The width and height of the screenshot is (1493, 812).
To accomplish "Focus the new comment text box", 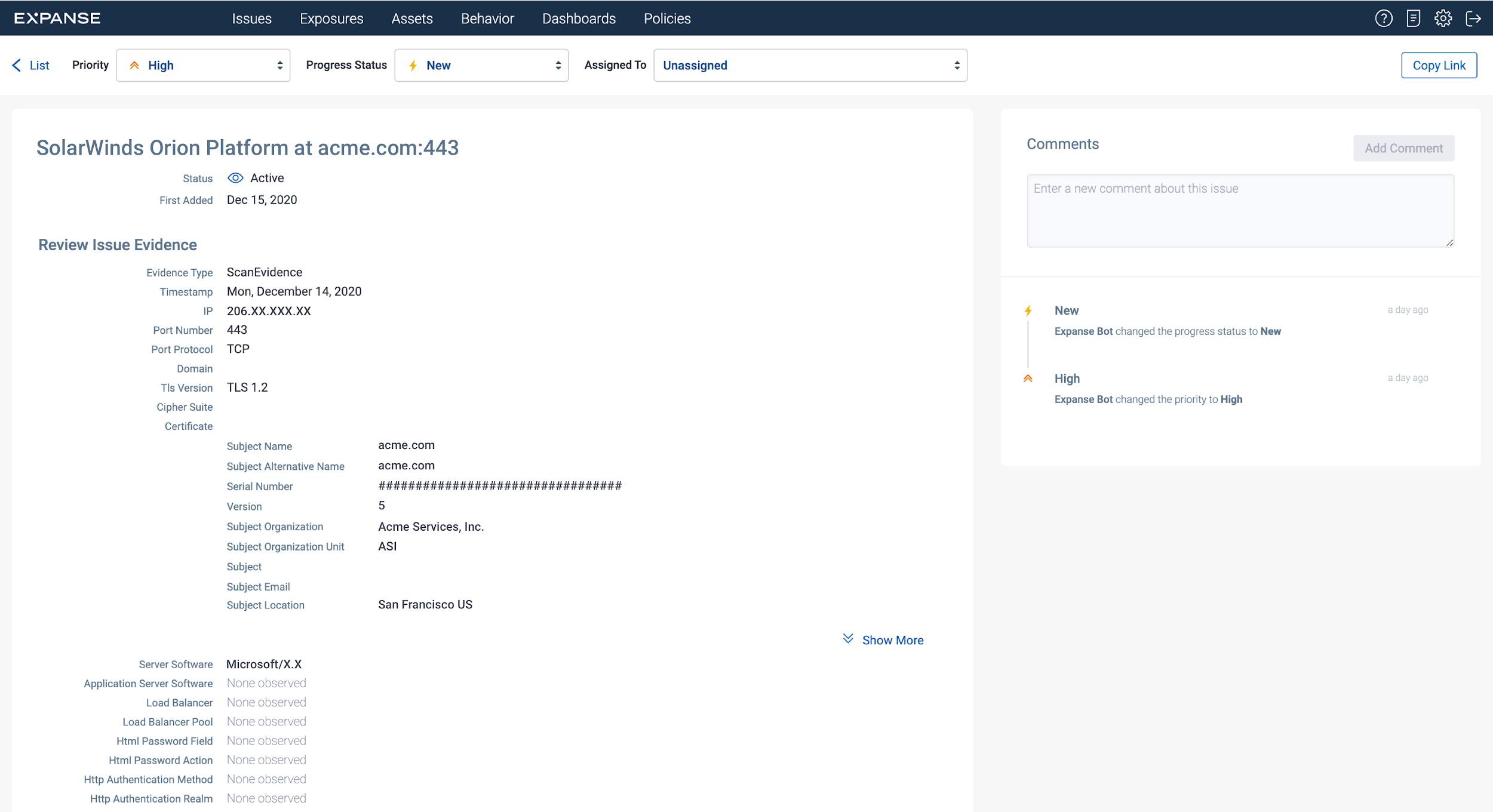I will tap(1240, 211).
